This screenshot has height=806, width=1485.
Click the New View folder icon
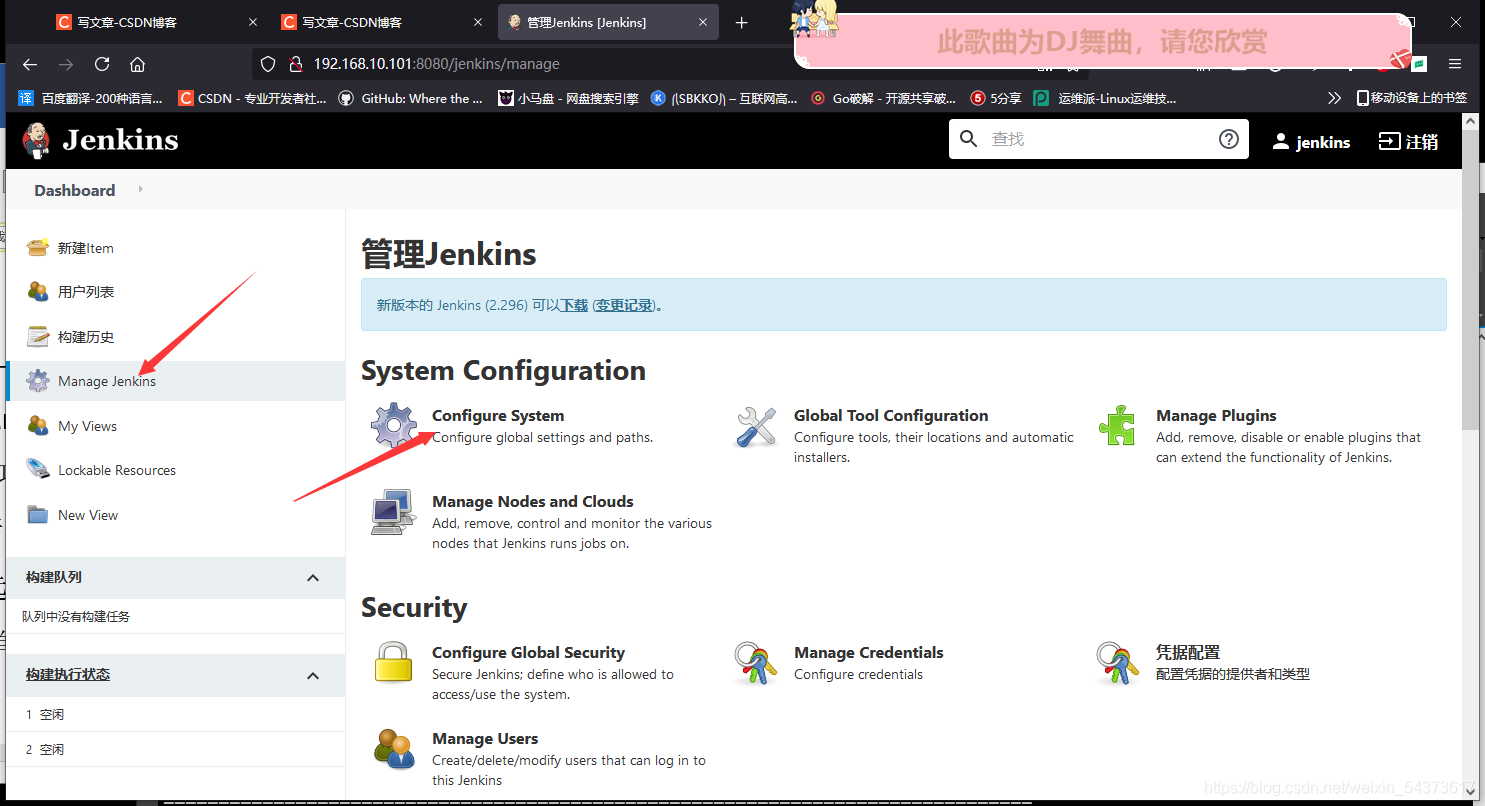38,515
